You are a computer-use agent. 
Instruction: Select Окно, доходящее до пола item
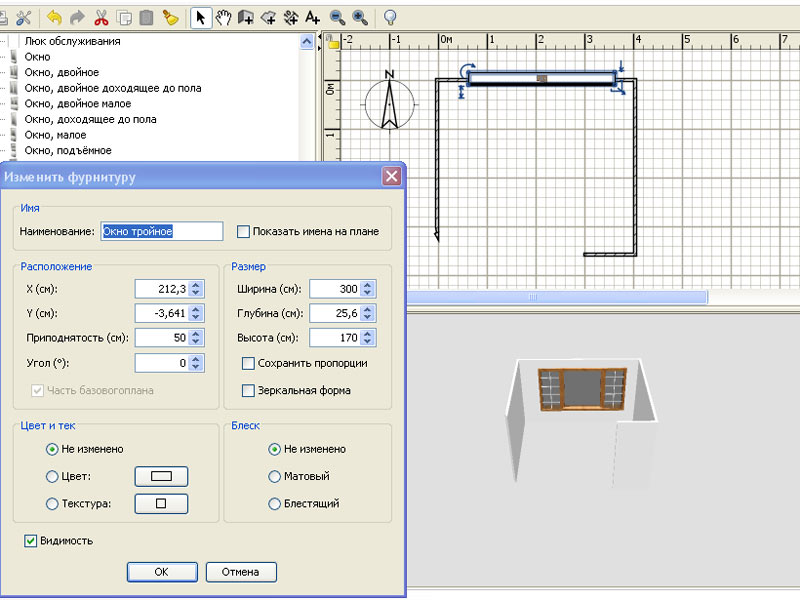(x=90, y=119)
